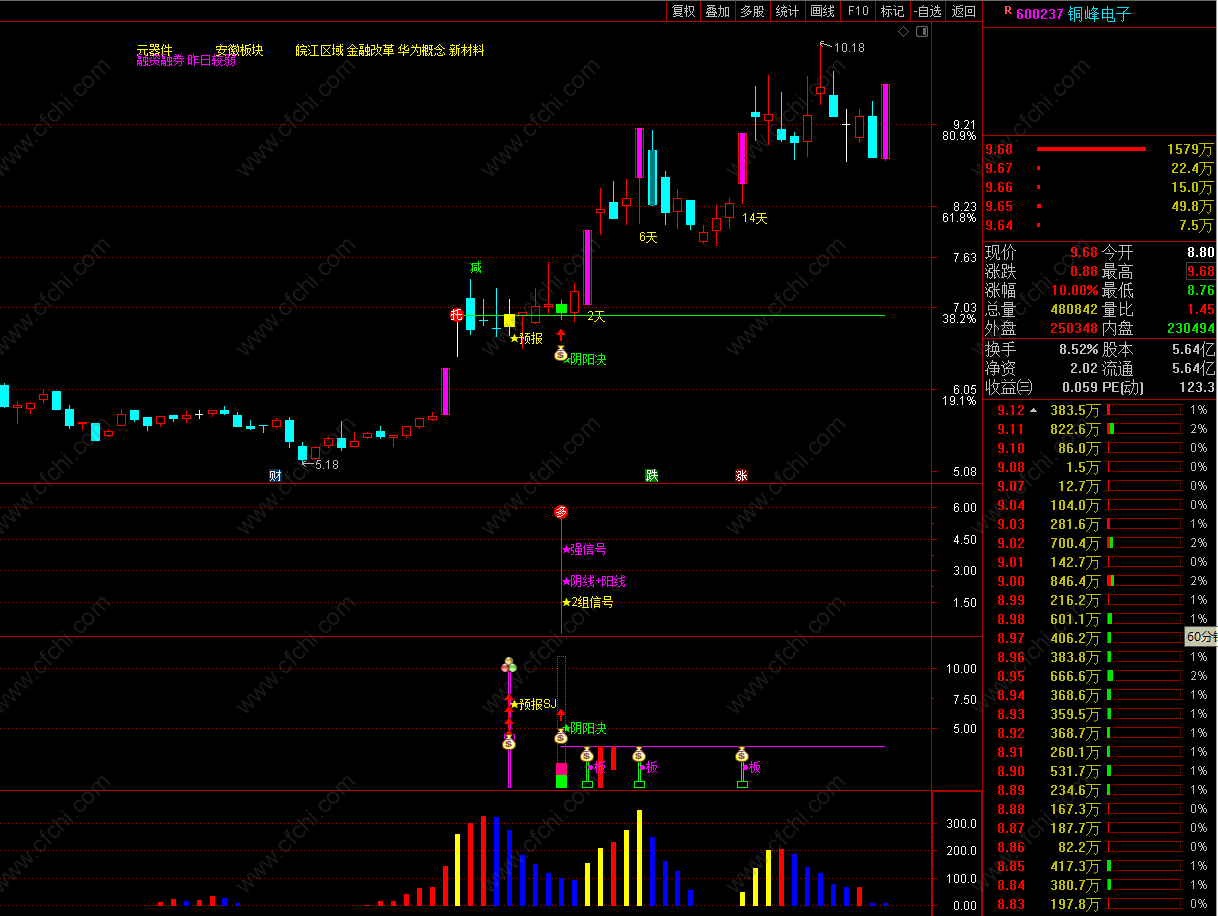The height and width of the screenshot is (916, 1218).
Task: Click -自选 to remove from watchlist
Action: coord(927,11)
